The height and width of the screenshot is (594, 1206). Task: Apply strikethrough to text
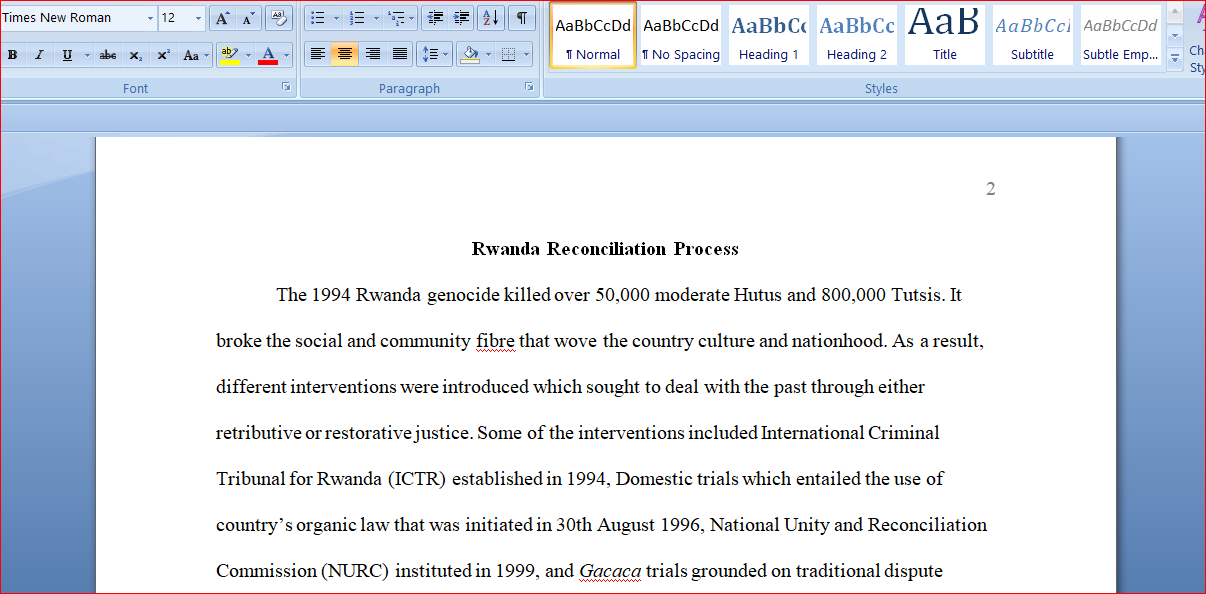coord(108,55)
